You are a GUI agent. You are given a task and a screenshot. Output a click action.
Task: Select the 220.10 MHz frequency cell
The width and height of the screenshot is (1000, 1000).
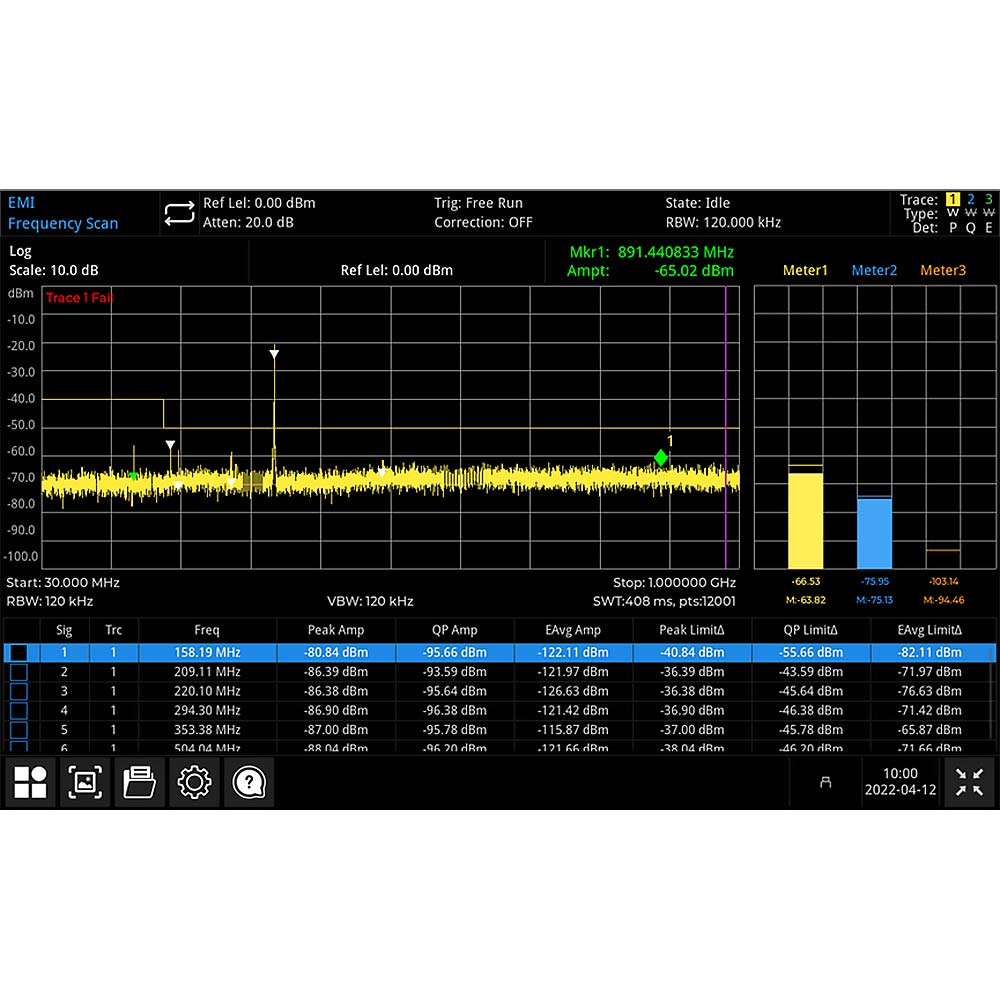pos(207,691)
